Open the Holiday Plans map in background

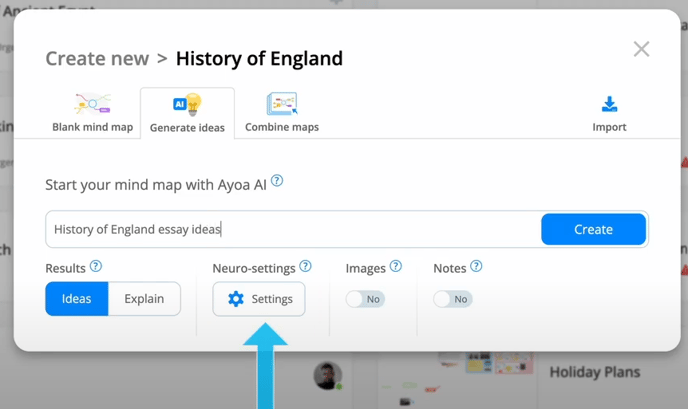[x=595, y=372]
